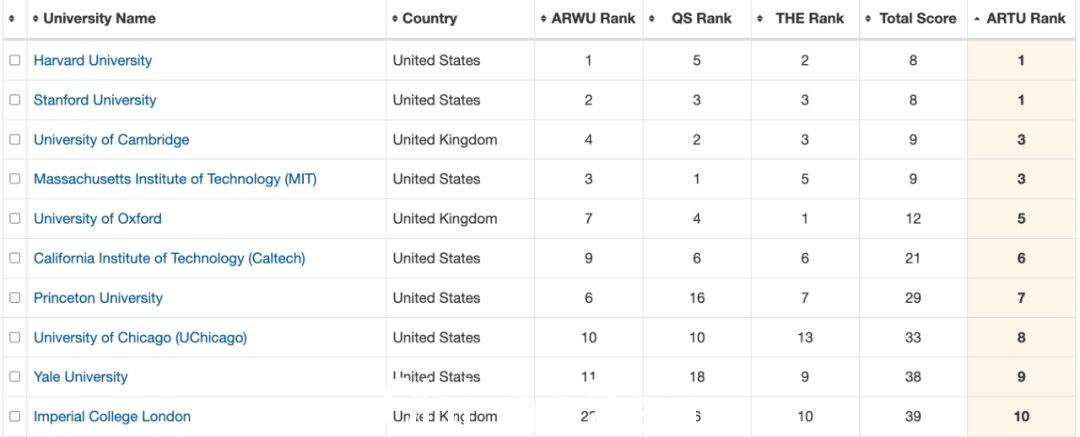Follow University of Chicago (UChicago) link
The image size is (1080, 437).
(x=141, y=338)
